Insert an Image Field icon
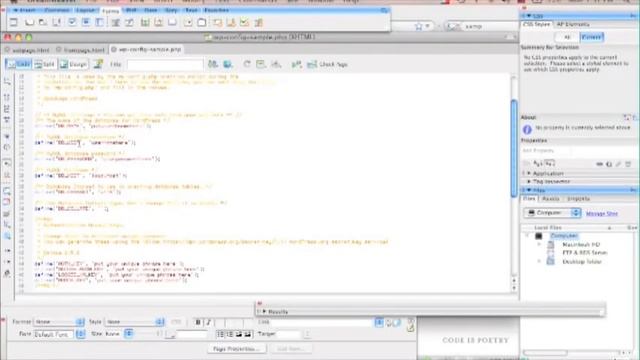 click(x=145, y=22)
